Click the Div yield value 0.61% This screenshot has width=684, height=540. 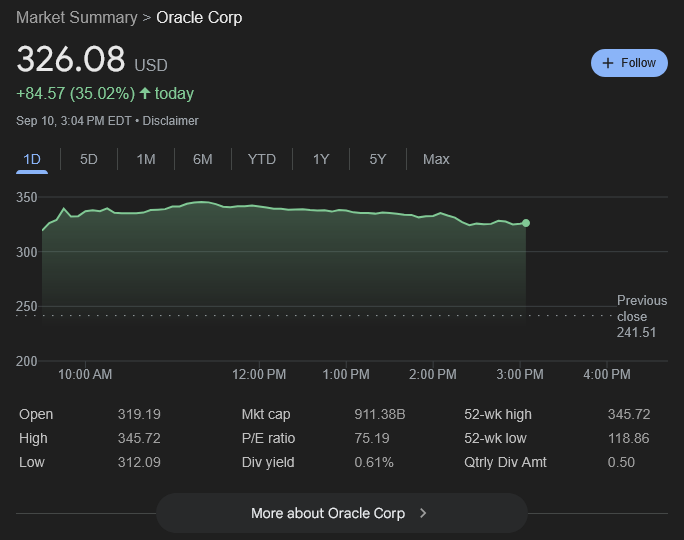(x=374, y=462)
